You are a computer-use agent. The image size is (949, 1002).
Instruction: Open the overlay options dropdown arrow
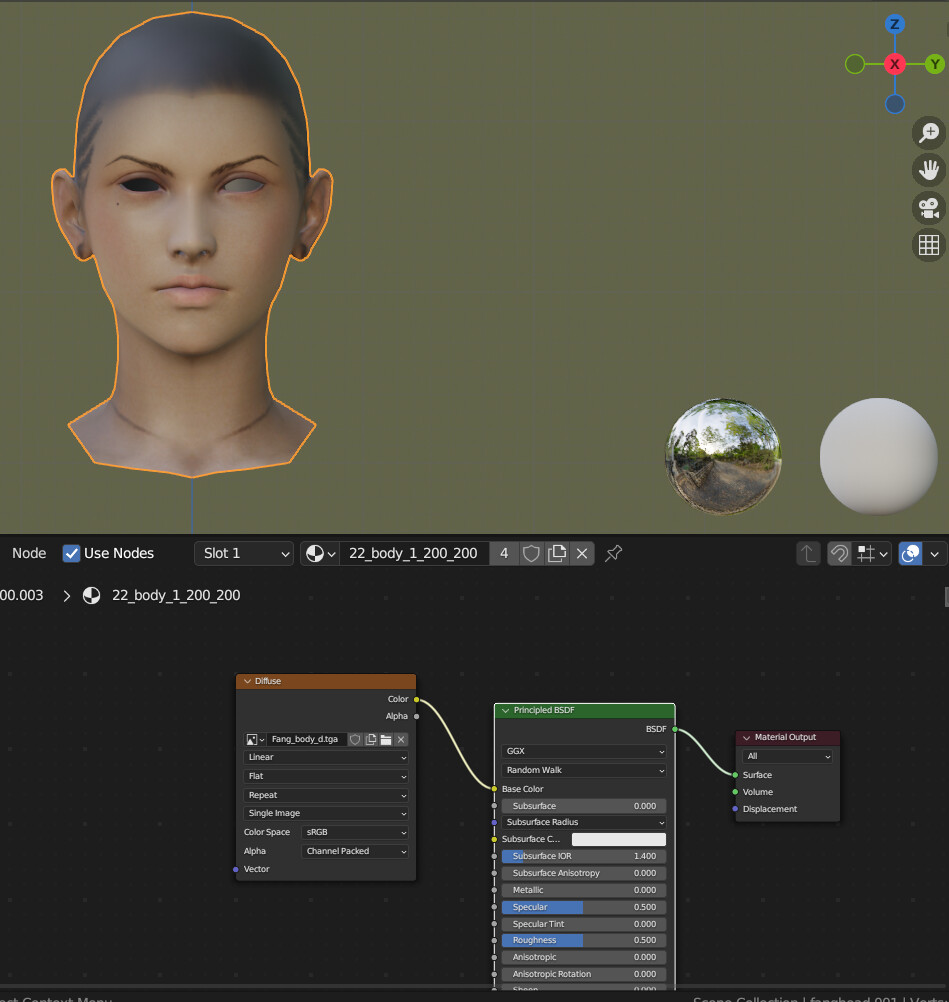tap(935, 553)
